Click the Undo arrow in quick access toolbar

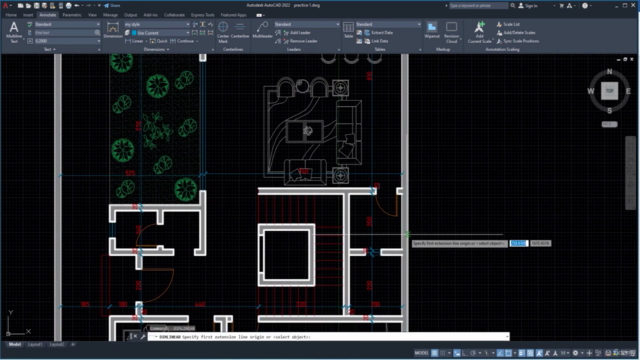click(x=76, y=6)
